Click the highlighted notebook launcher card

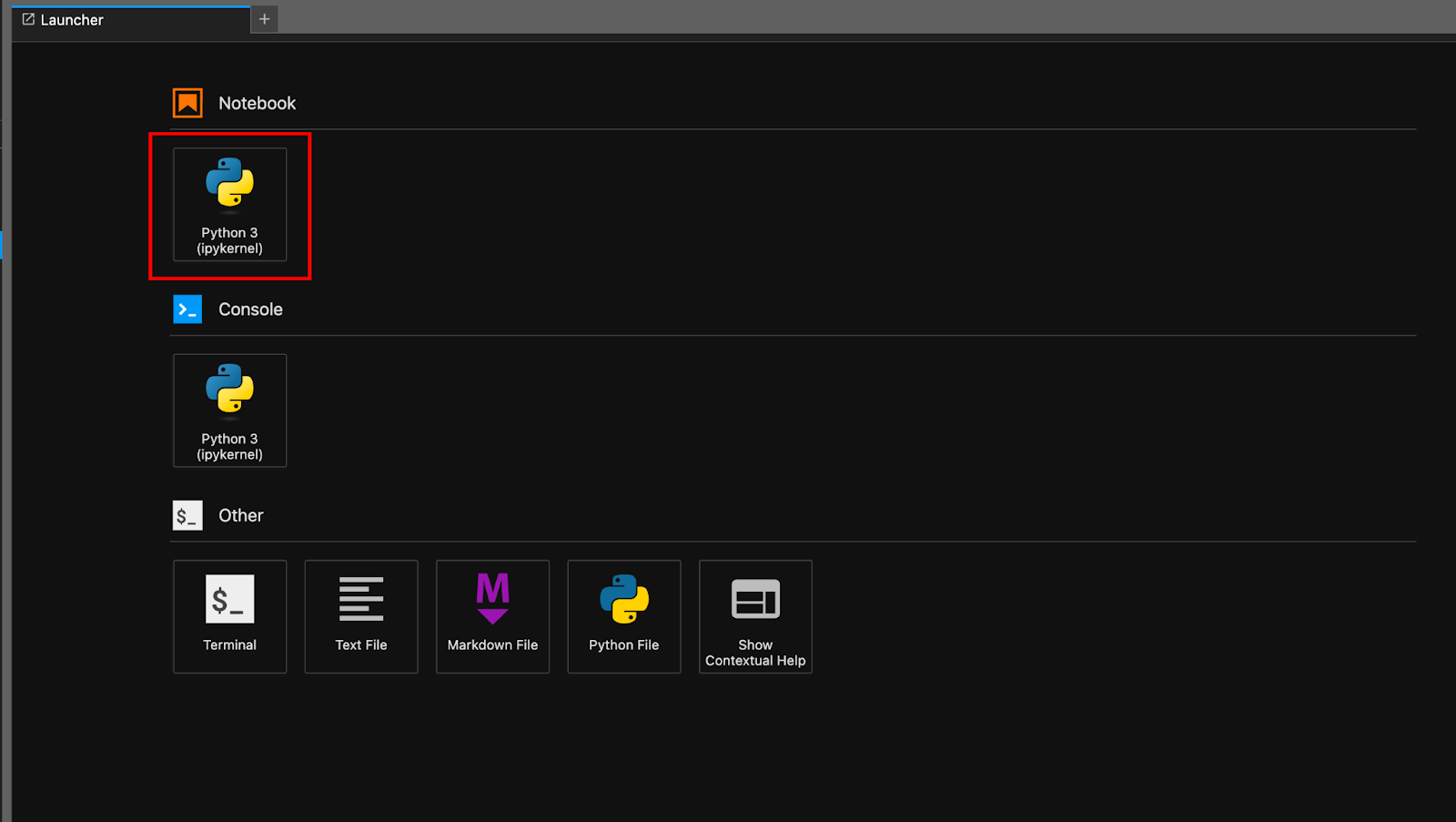click(x=229, y=206)
